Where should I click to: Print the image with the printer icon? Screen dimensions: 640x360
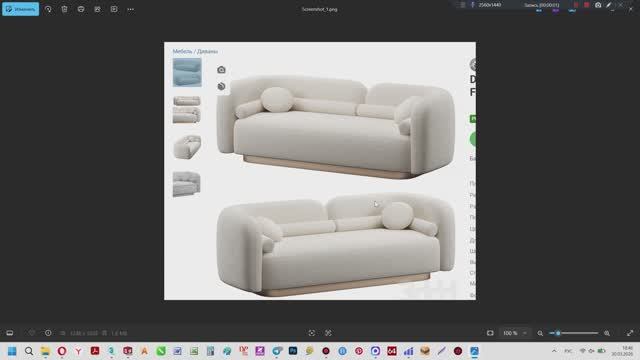click(x=81, y=9)
